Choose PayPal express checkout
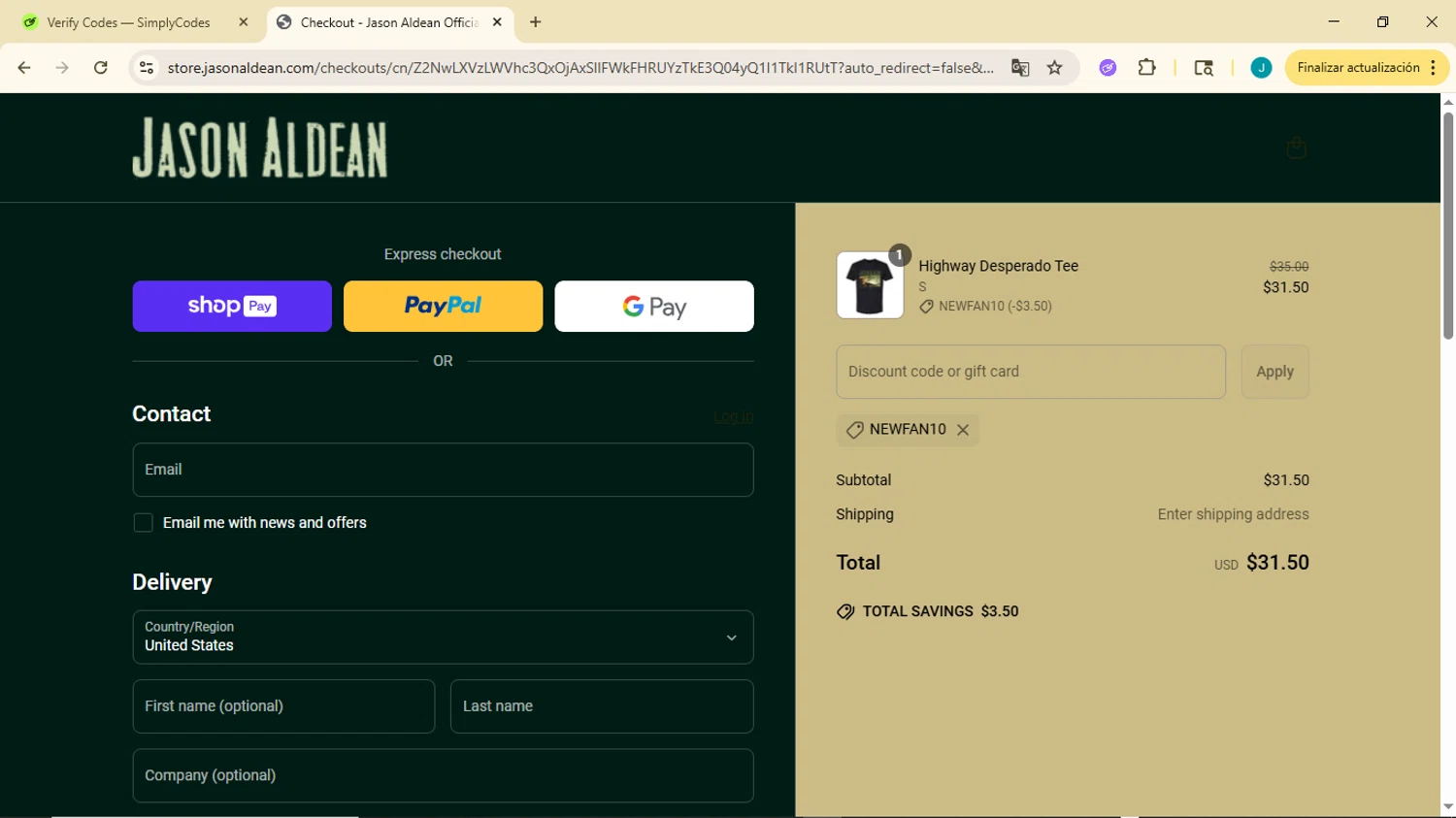 (443, 307)
